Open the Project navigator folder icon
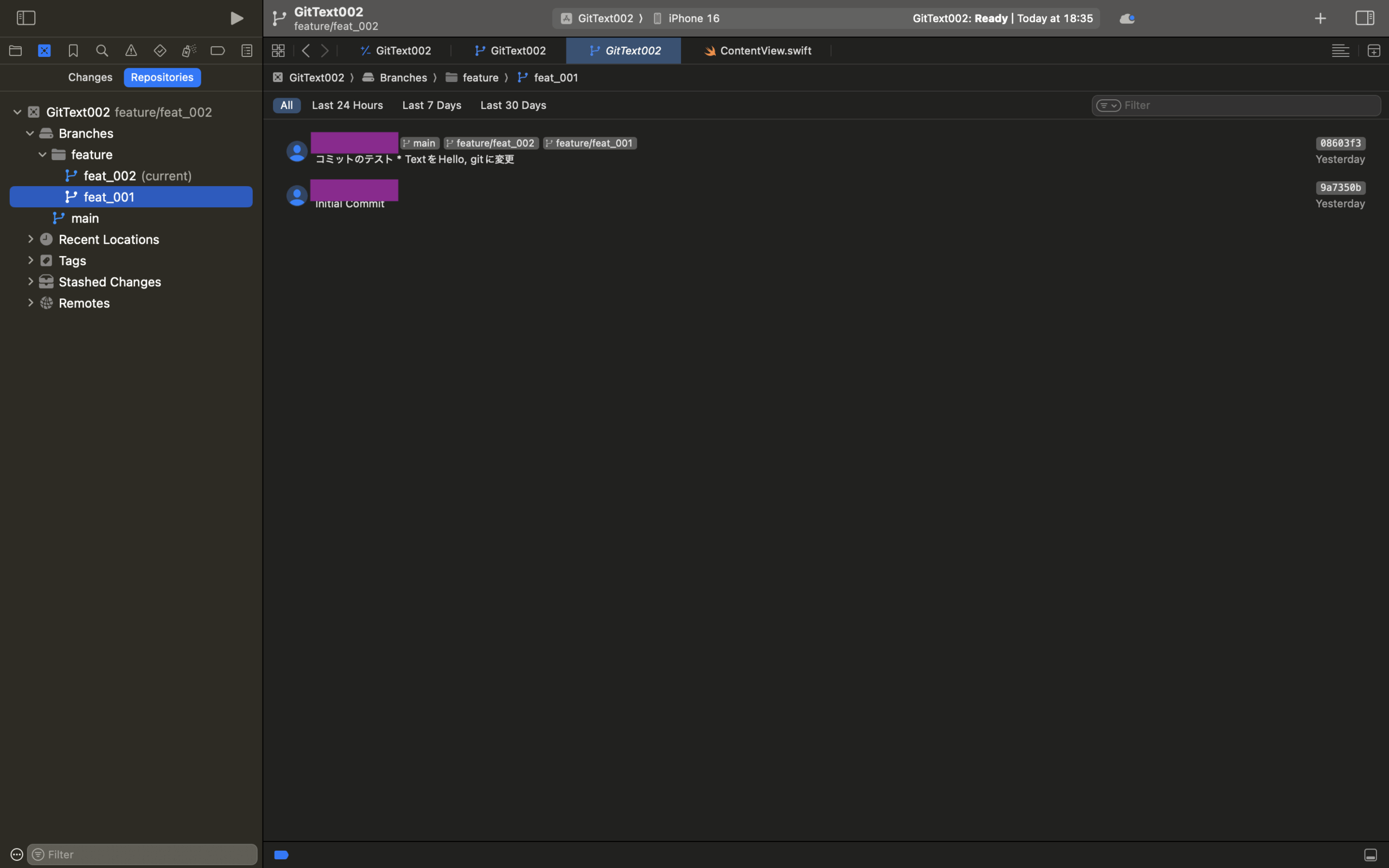The width and height of the screenshot is (1389, 868). 16,50
